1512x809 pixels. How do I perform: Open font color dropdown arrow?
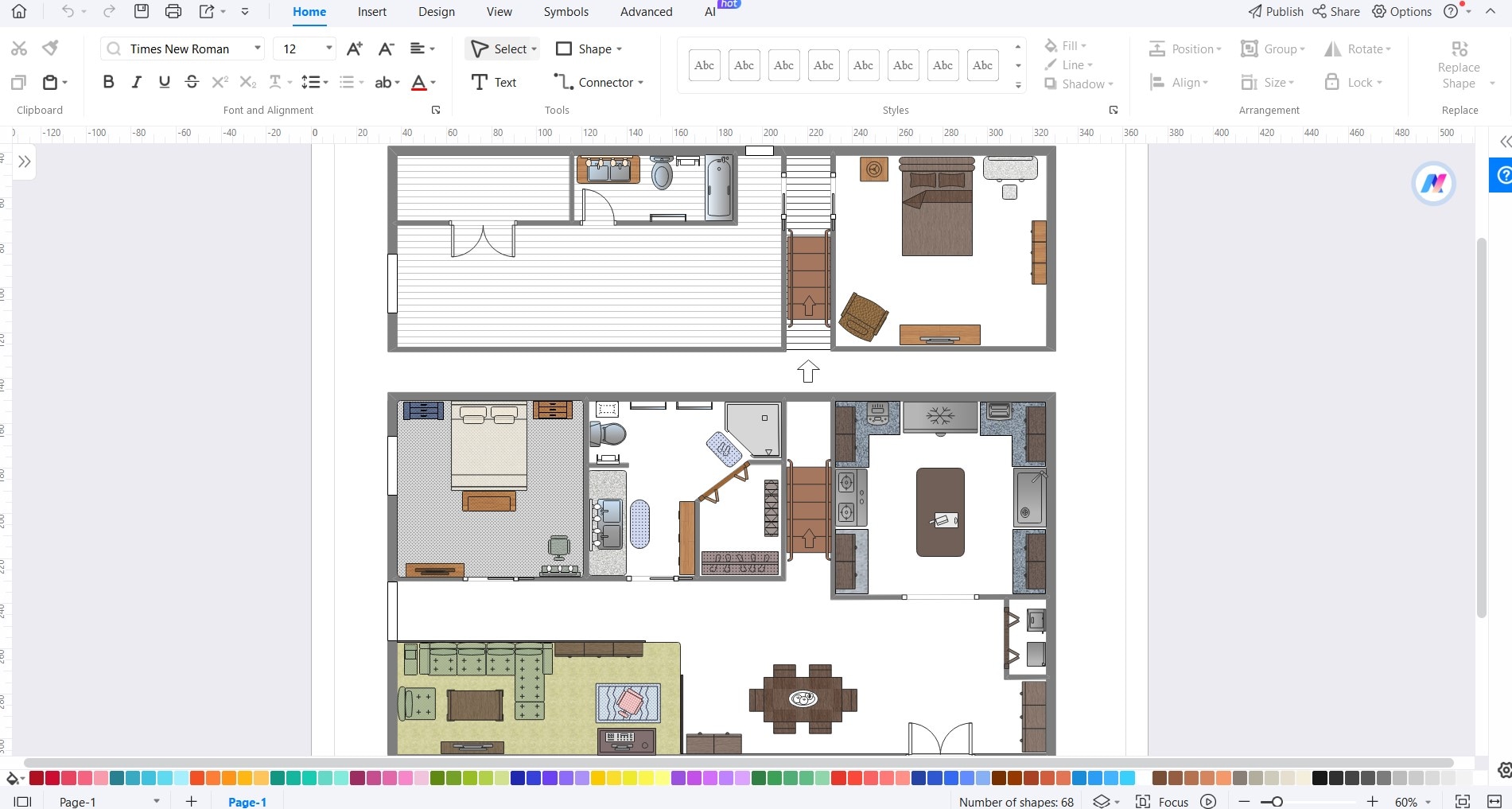pos(433,83)
